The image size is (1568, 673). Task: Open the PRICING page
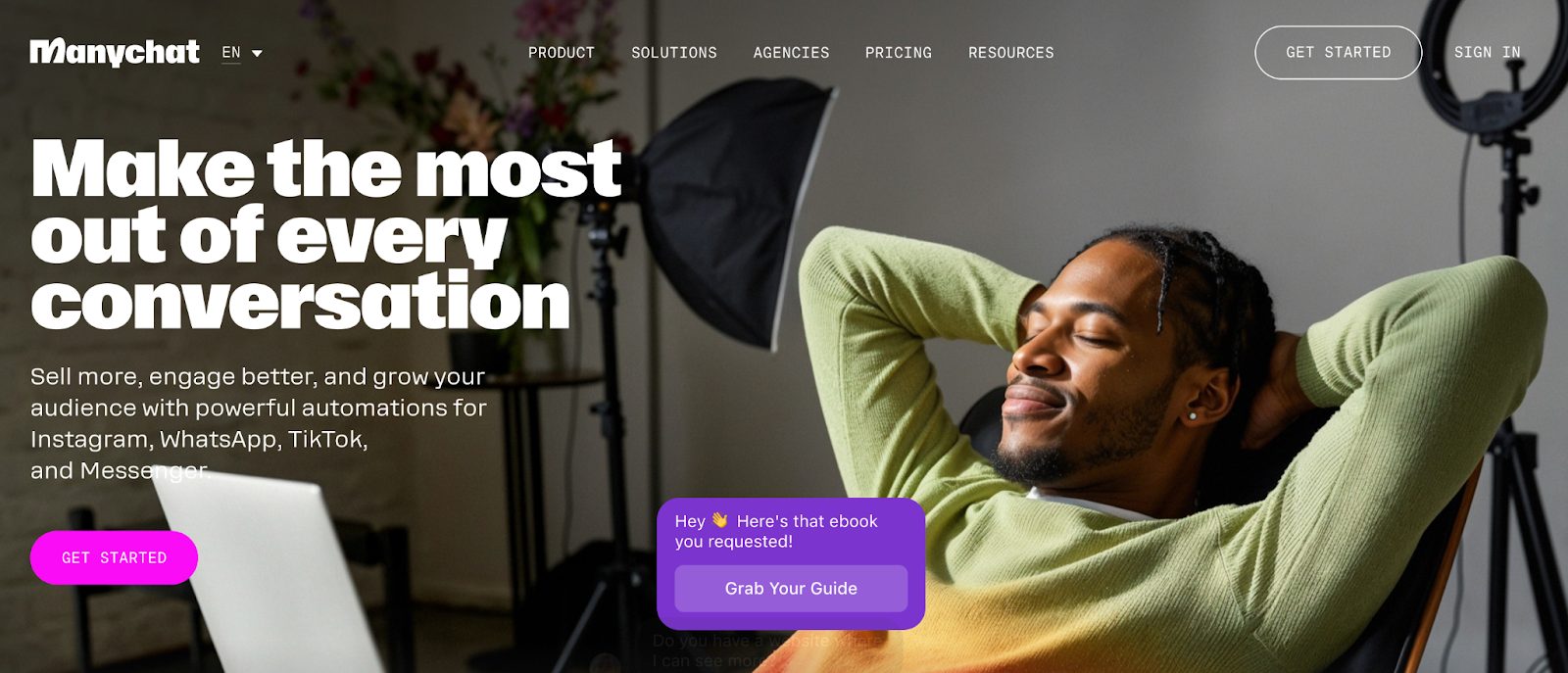[899, 53]
